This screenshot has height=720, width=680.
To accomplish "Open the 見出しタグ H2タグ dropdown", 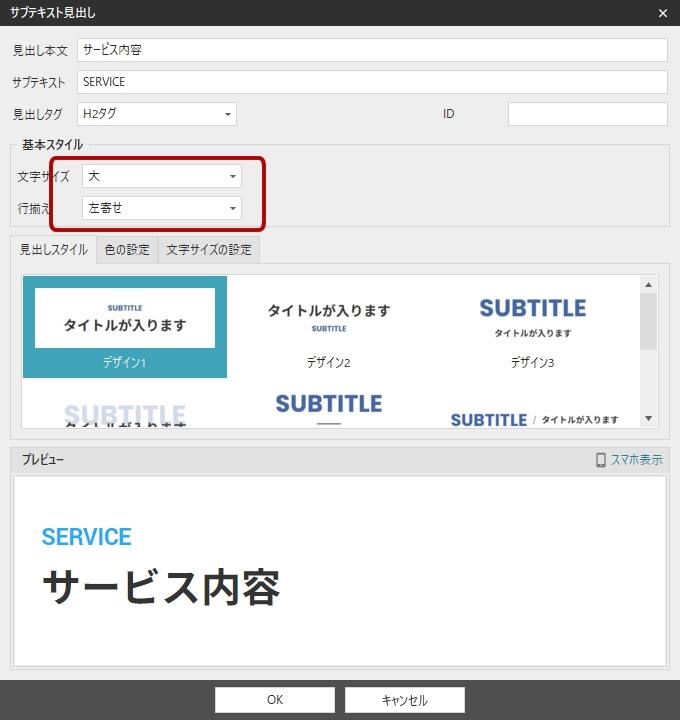I will tap(157, 114).
